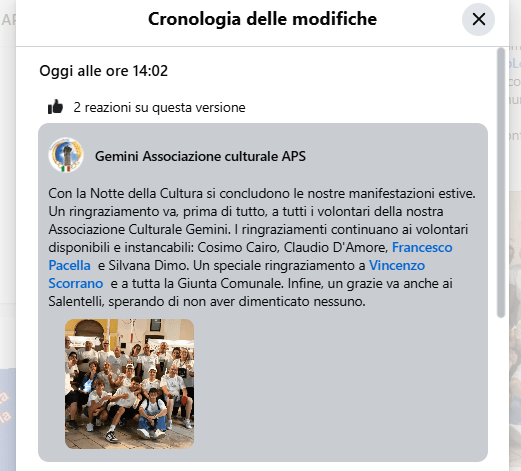Open the group photo thumbnail
This screenshot has height=471, width=521.
click(129, 384)
